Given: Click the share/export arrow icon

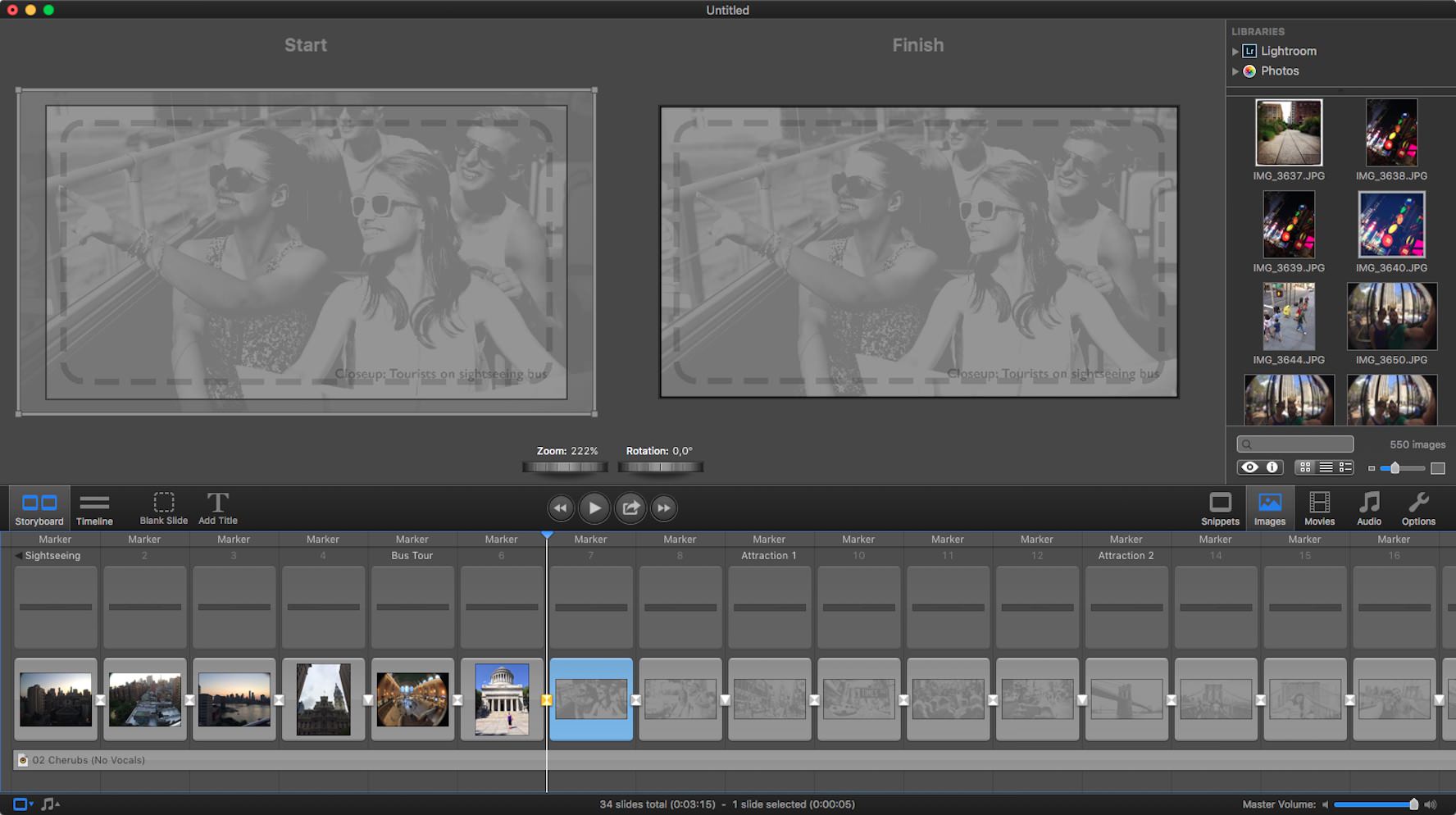Looking at the screenshot, I should [x=630, y=508].
